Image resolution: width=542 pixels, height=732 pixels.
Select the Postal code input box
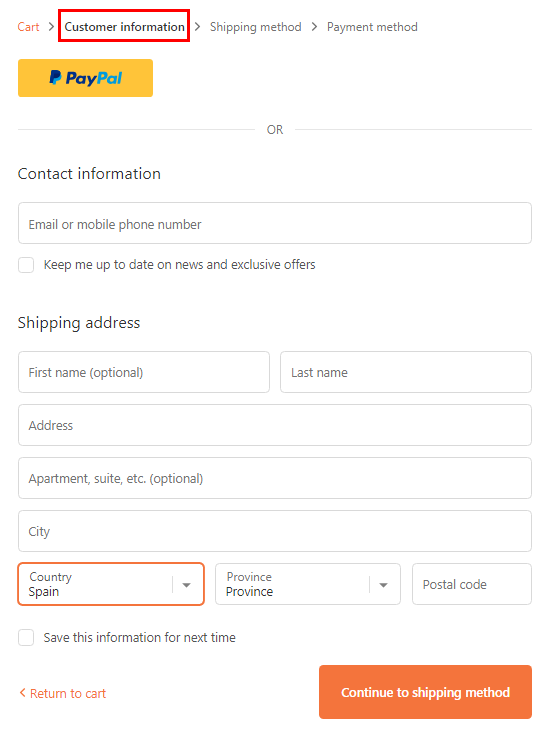pyautogui.click(x=472, y=584)
